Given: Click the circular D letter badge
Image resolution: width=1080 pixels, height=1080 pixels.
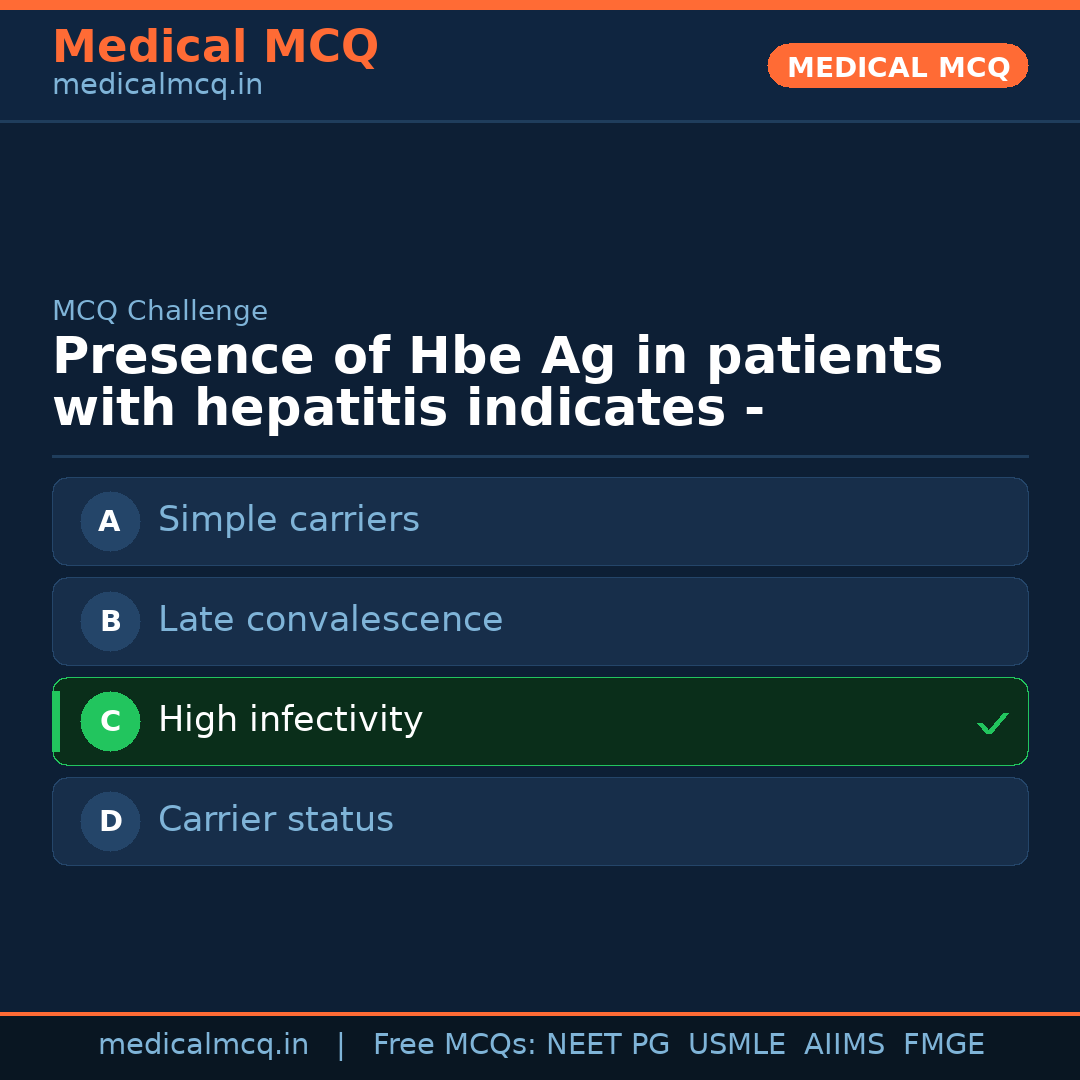Looking at the screenshot, I should click(110, 821).
